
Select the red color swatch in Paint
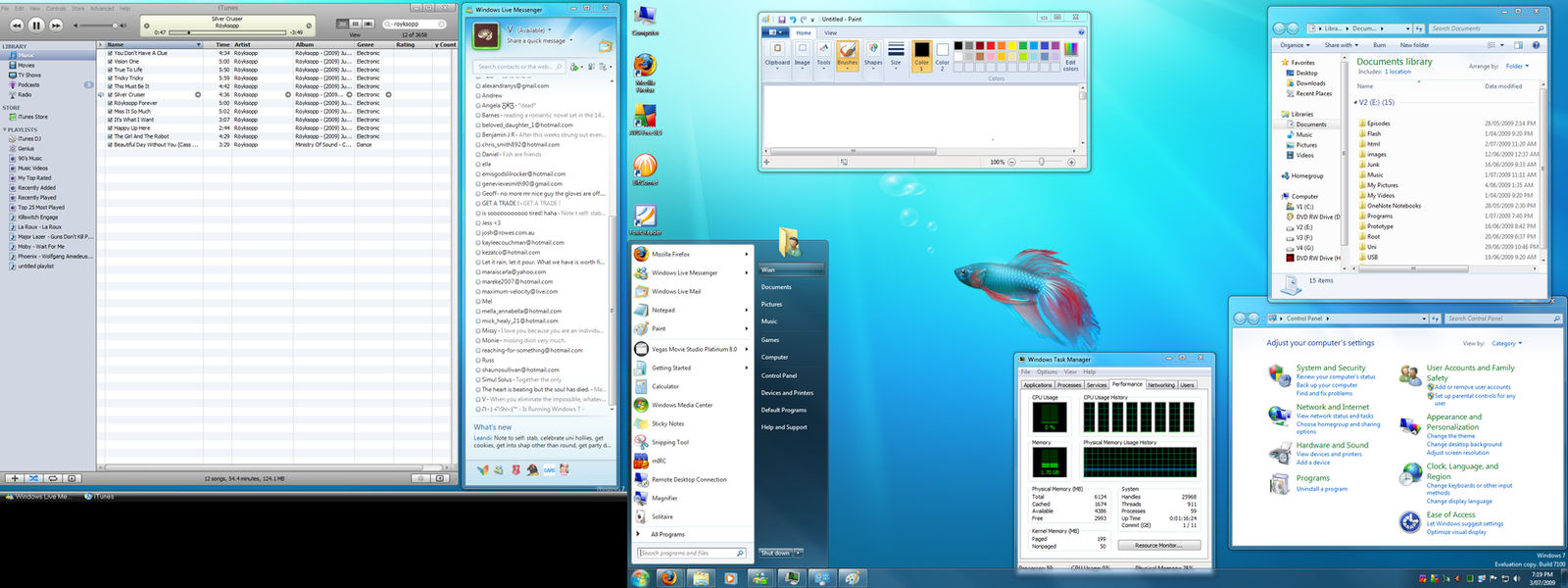[991, 45]
